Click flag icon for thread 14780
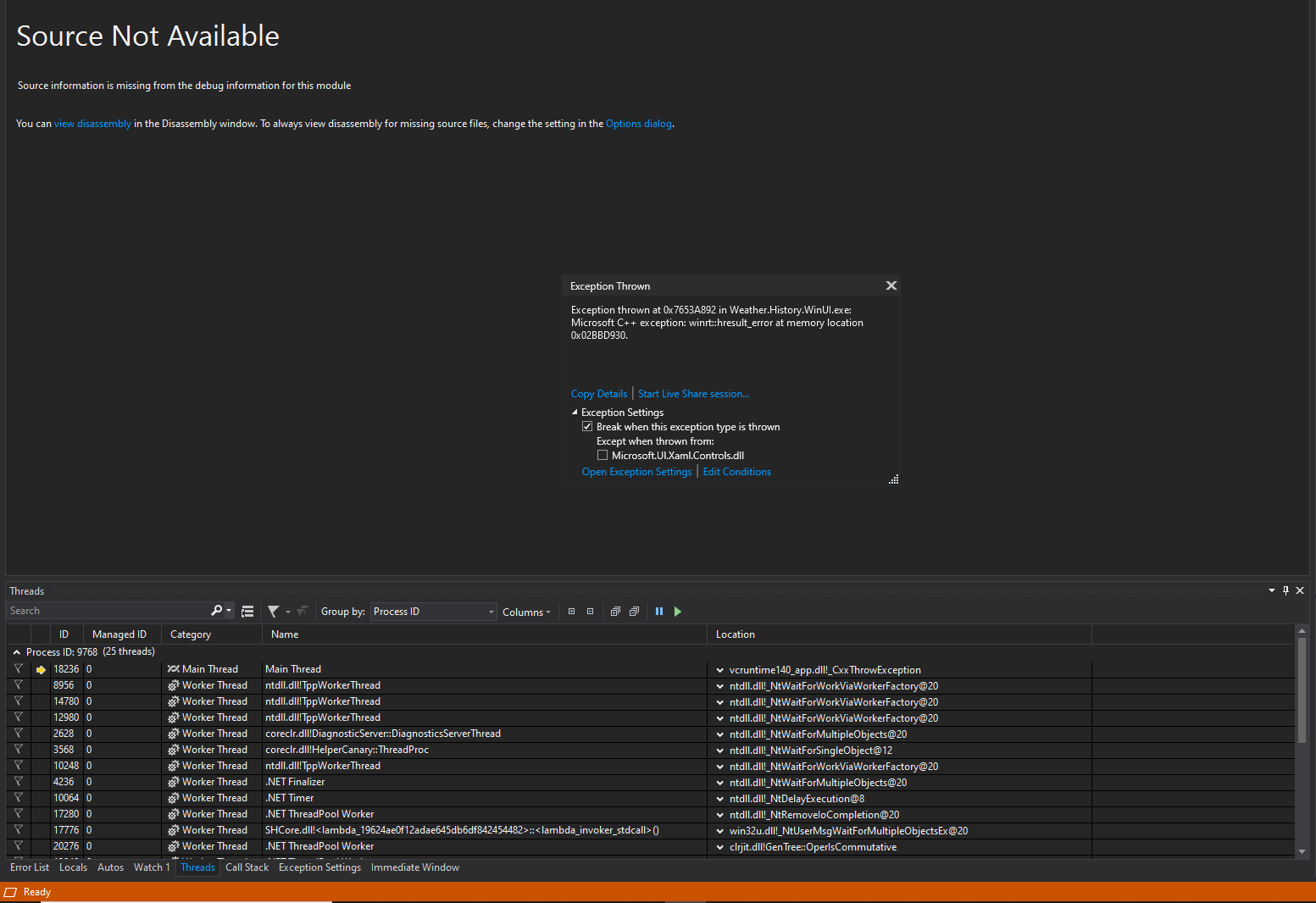1316x903 pixels. [18, 701]
